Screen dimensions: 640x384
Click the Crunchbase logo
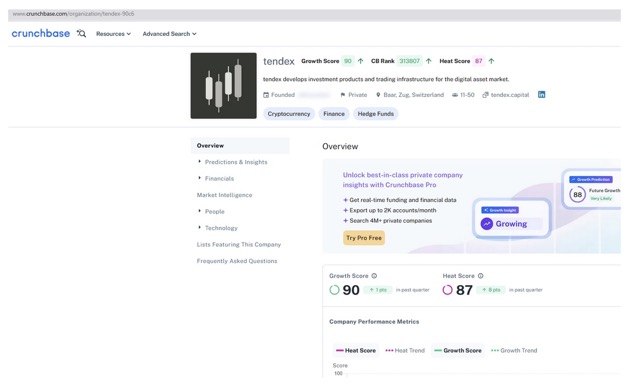coord(40,33)
